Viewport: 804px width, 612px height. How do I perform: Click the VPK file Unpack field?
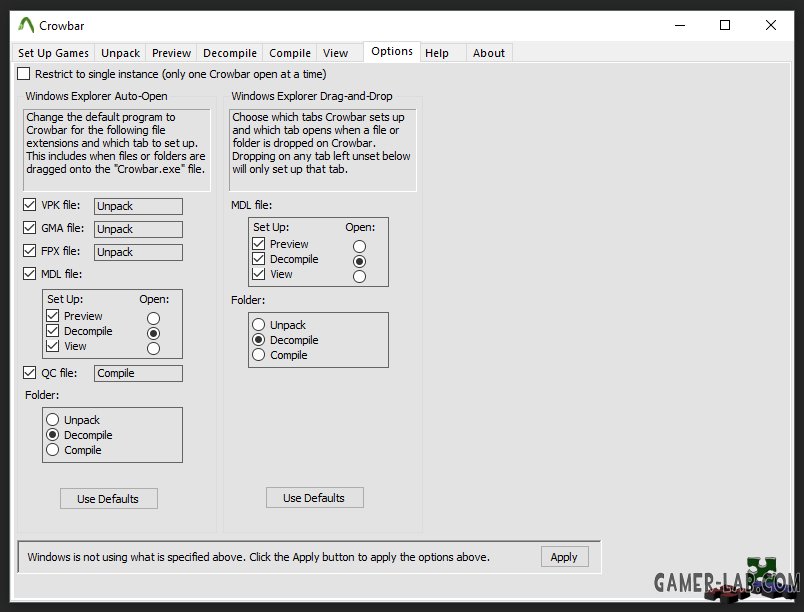pos(138,206)
